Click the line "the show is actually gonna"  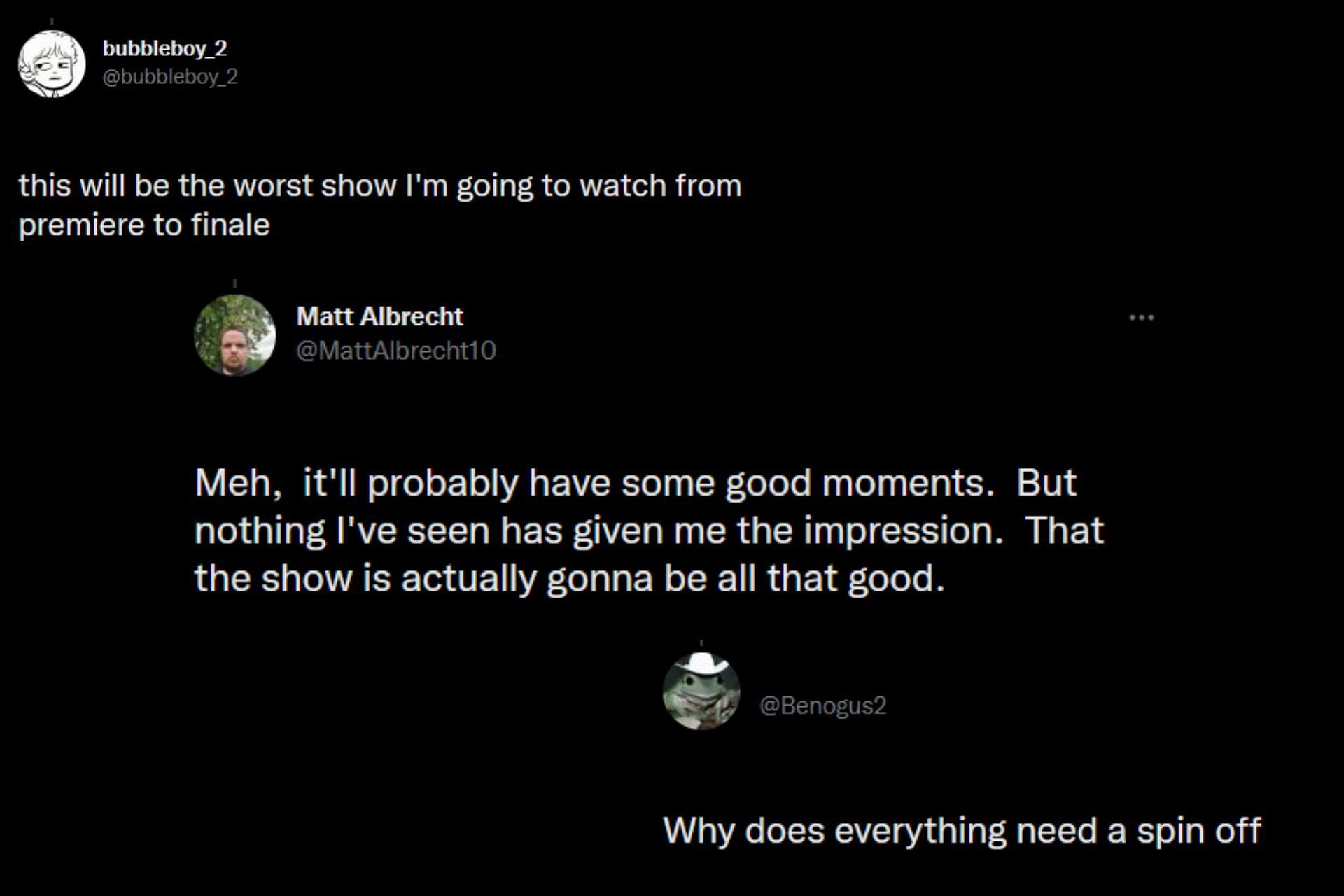[569, 579]
